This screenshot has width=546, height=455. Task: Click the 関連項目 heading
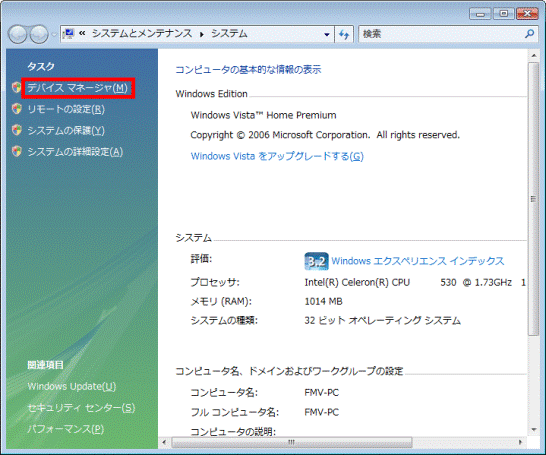point(46,365)
